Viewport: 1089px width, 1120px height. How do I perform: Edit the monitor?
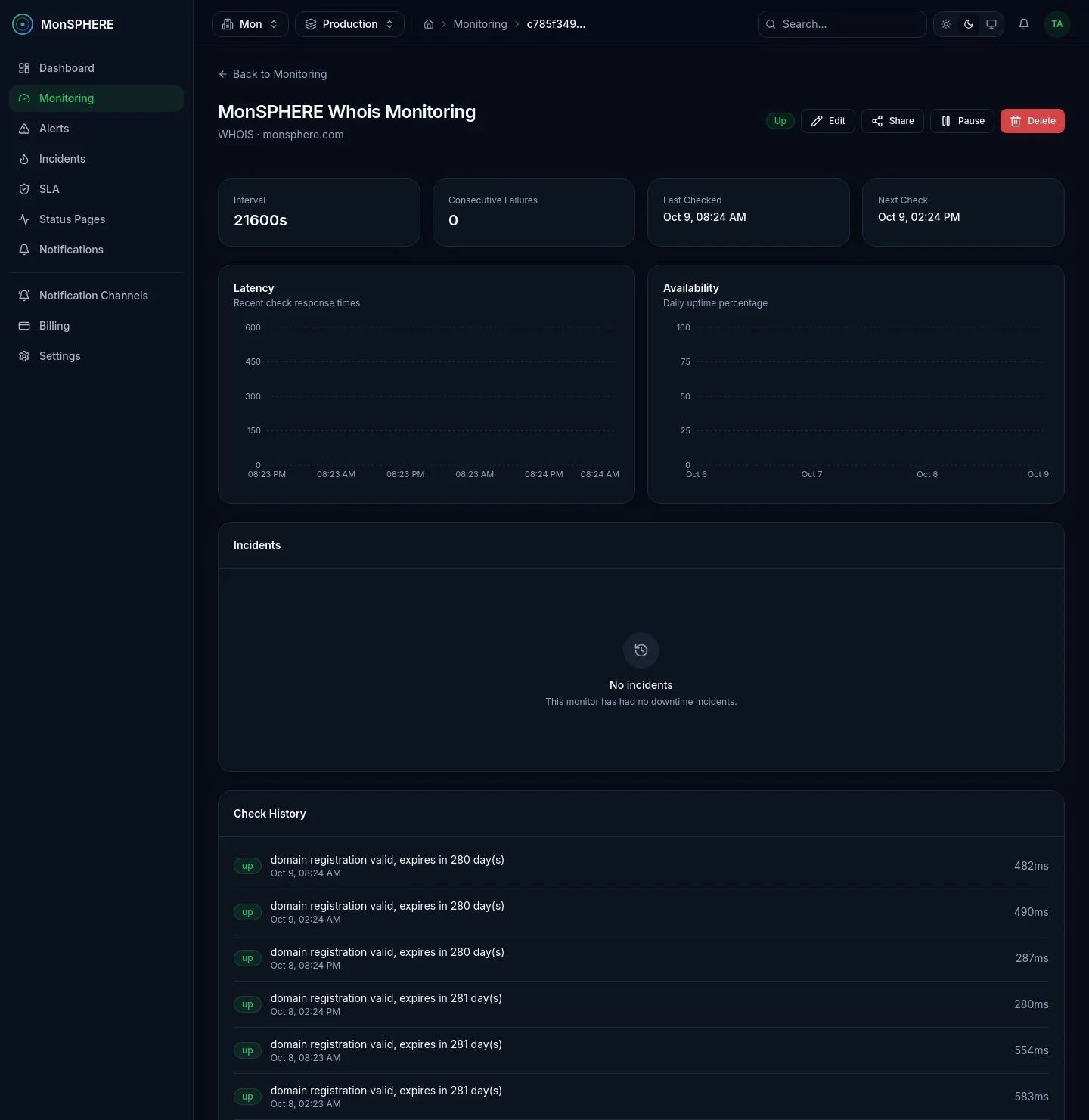tap(828, 121)
